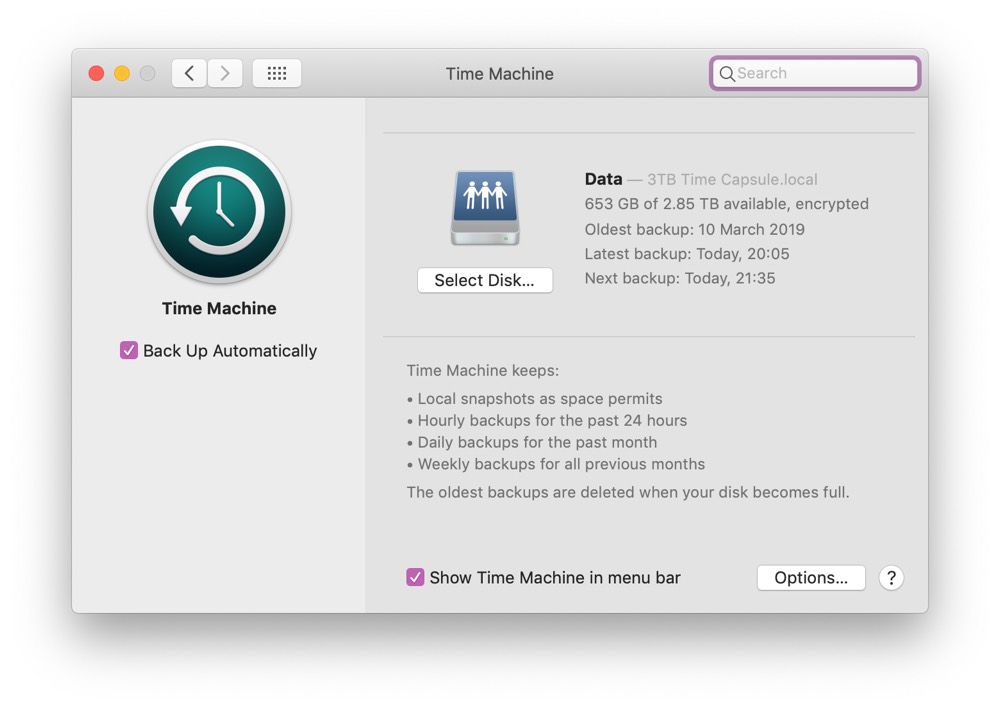Click the Latest backup time text
Image resolution: width=1000 pixels, height=708 pixels.
pos(686,254)
